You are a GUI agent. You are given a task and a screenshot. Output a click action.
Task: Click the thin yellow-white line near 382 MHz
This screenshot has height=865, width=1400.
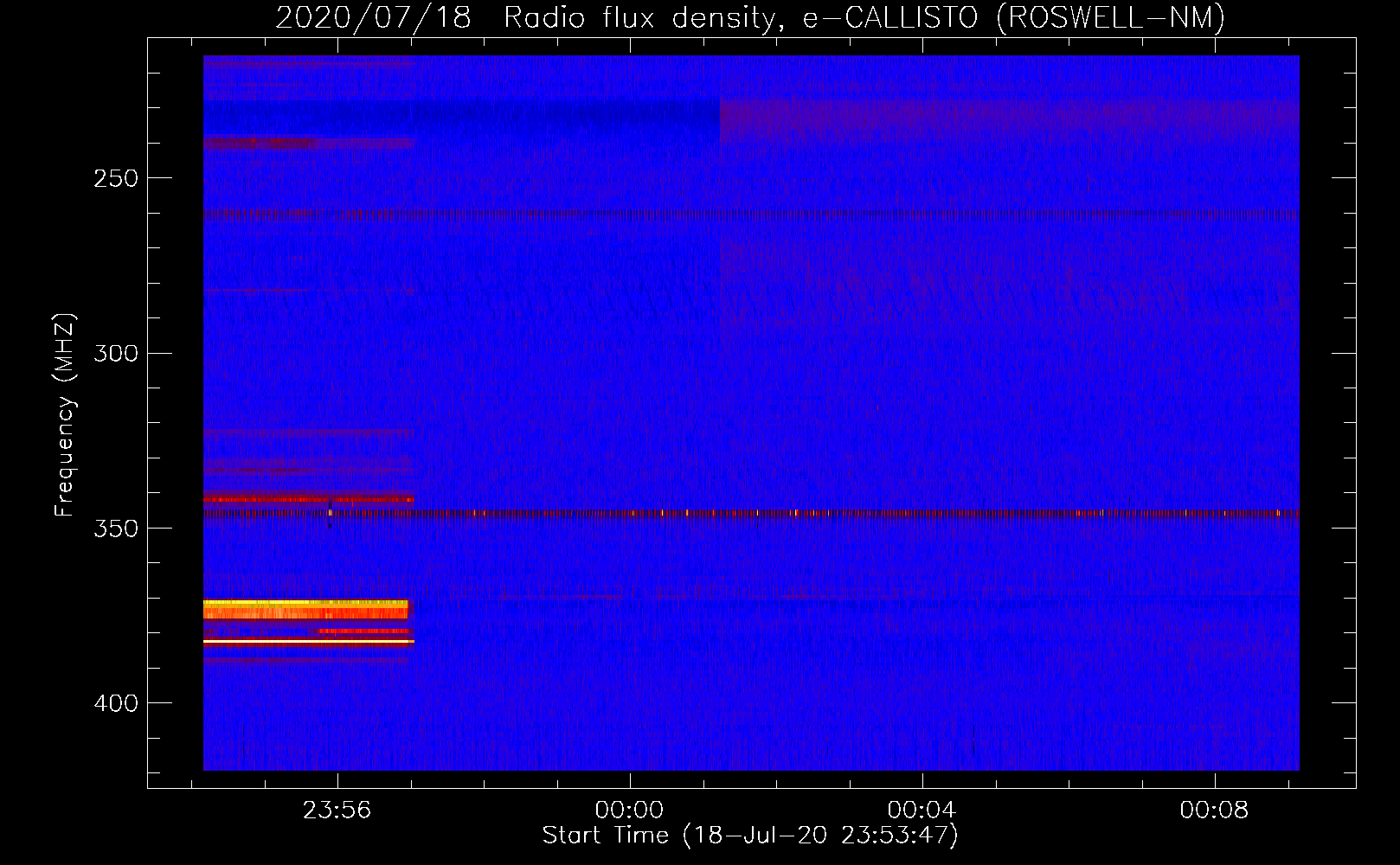tap(309, 642)
